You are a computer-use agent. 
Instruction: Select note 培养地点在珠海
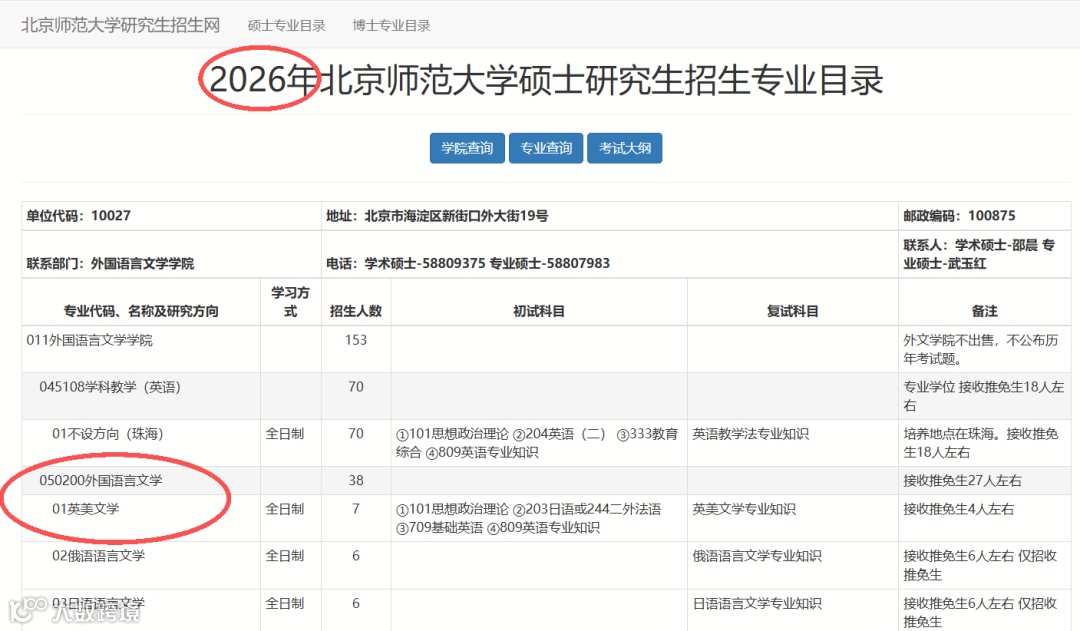981,443
